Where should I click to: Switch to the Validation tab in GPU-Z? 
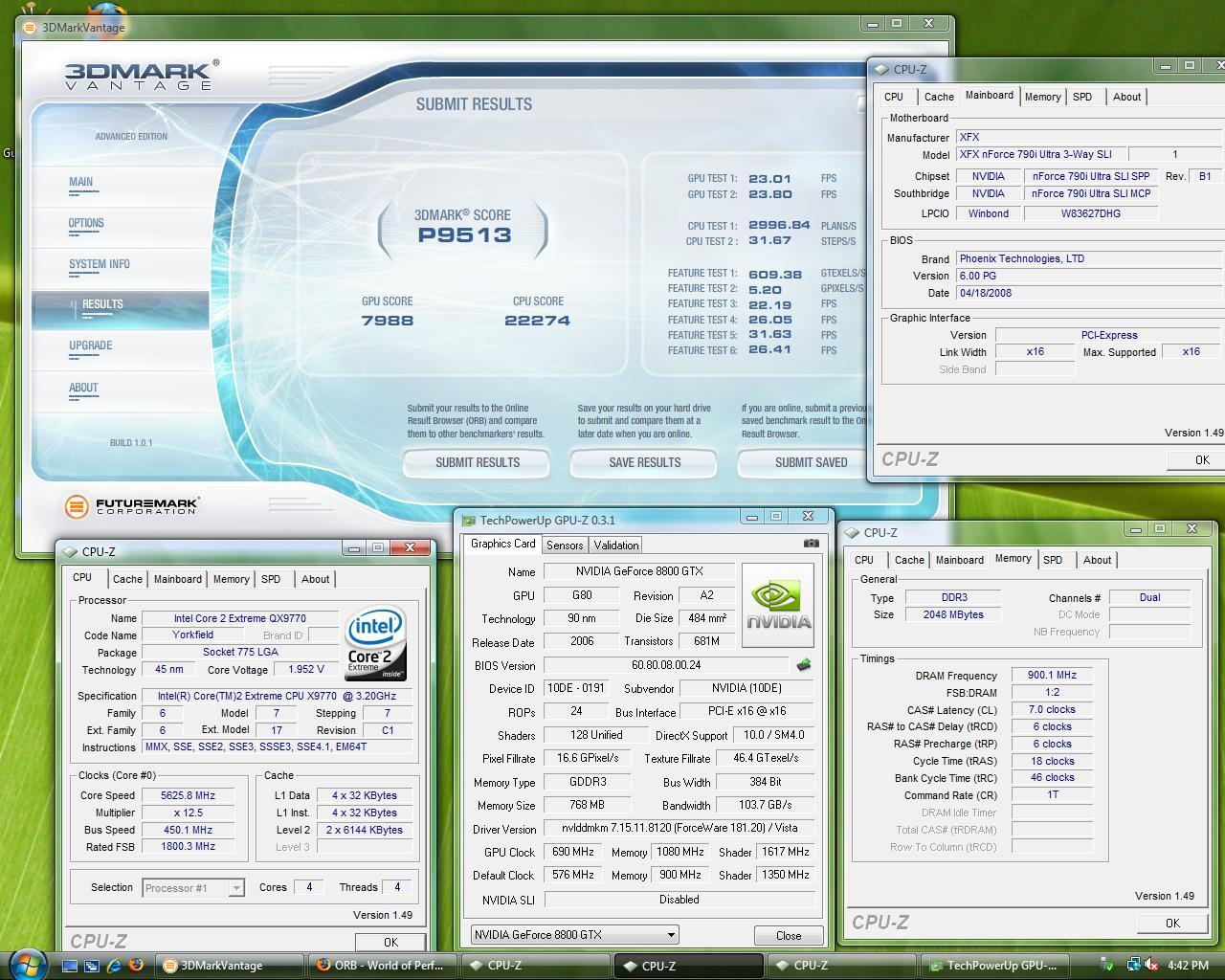pyautogui.click(x=616, y=545)
